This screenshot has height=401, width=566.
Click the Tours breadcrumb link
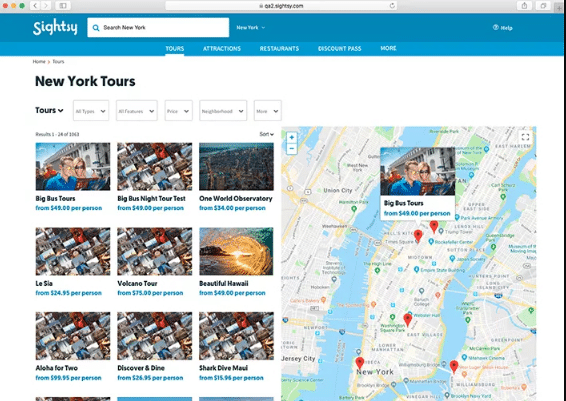tap(58, 62)
